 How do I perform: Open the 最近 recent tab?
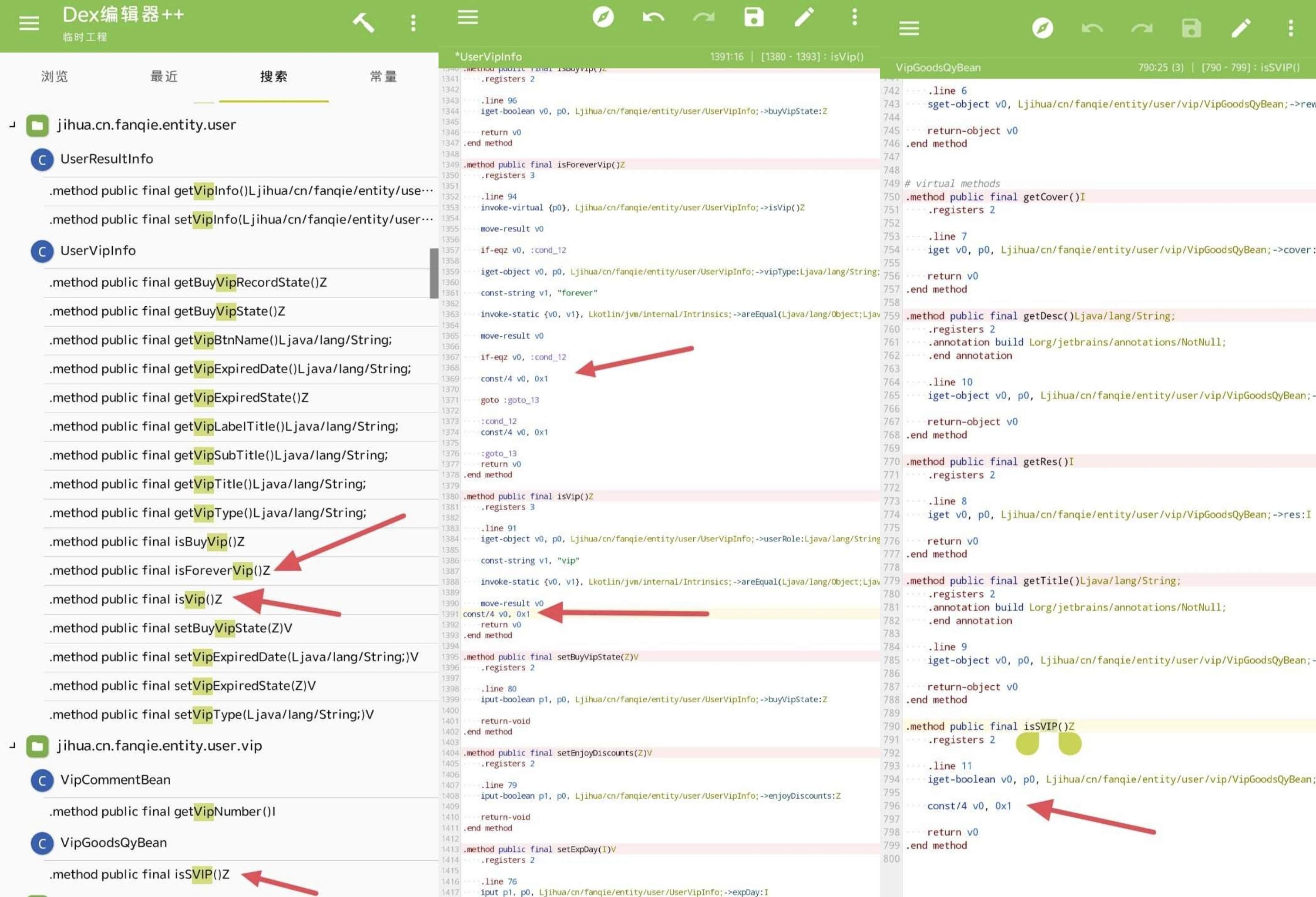[164, 77]
